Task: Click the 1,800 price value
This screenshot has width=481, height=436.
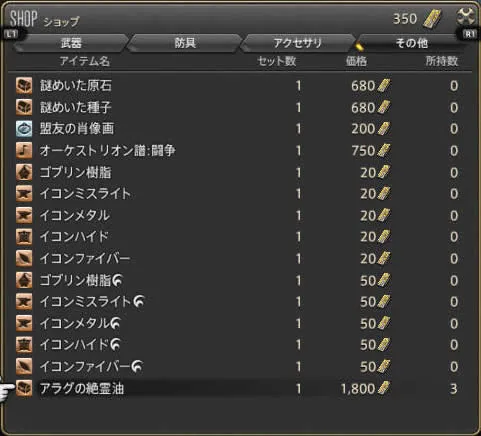Action: tap(358, 389)
